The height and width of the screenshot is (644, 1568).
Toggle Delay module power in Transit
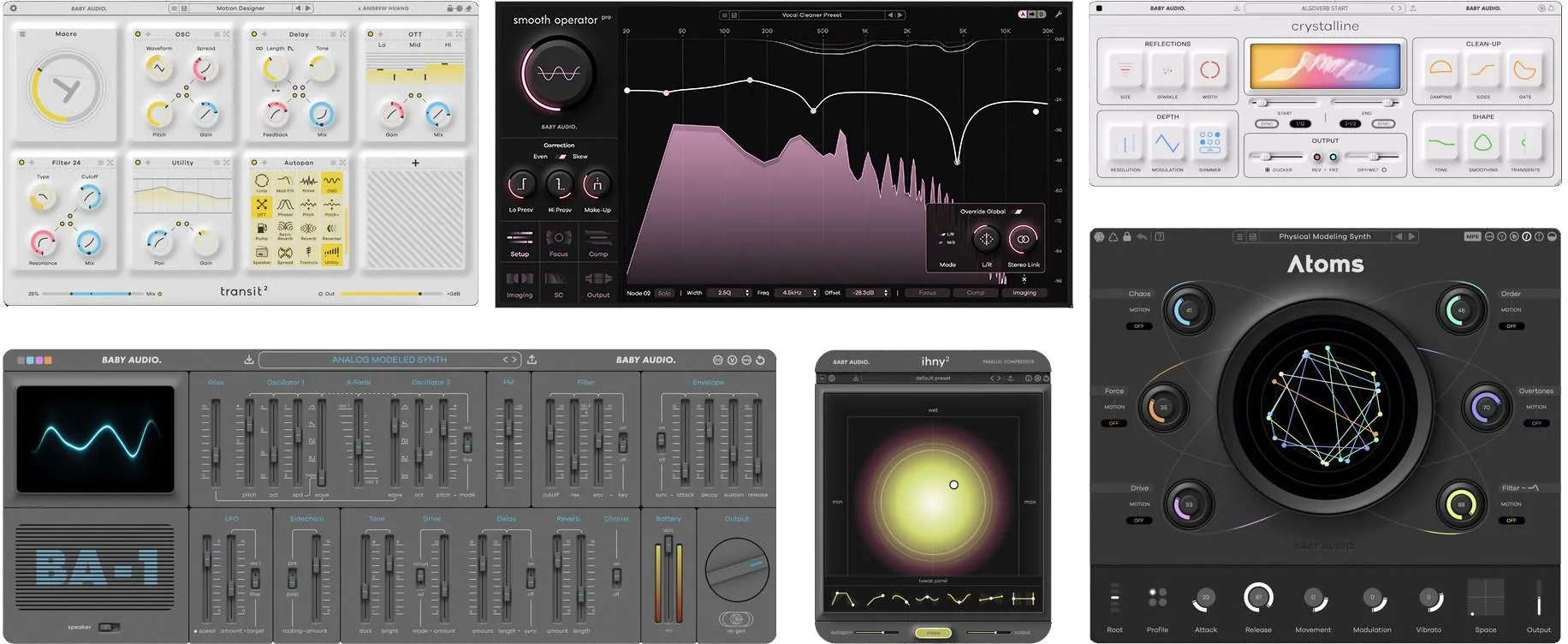254,34
